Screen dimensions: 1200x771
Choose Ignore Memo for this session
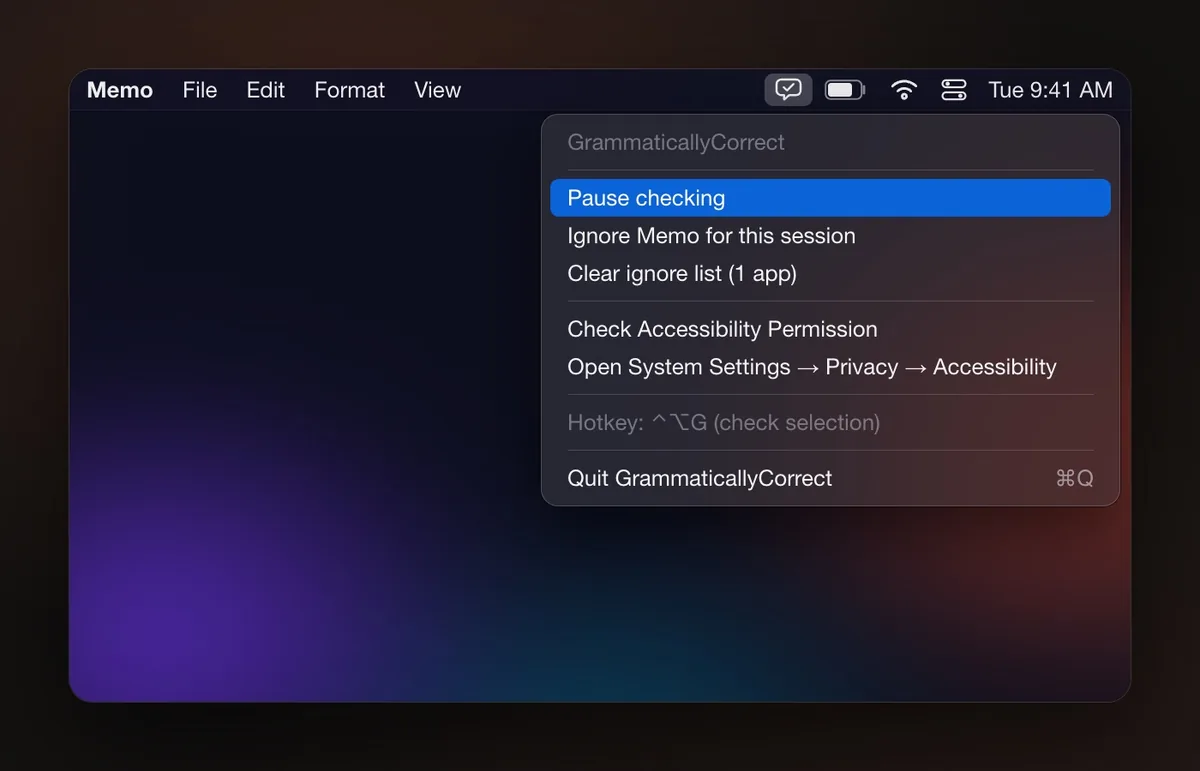point(830,236)
